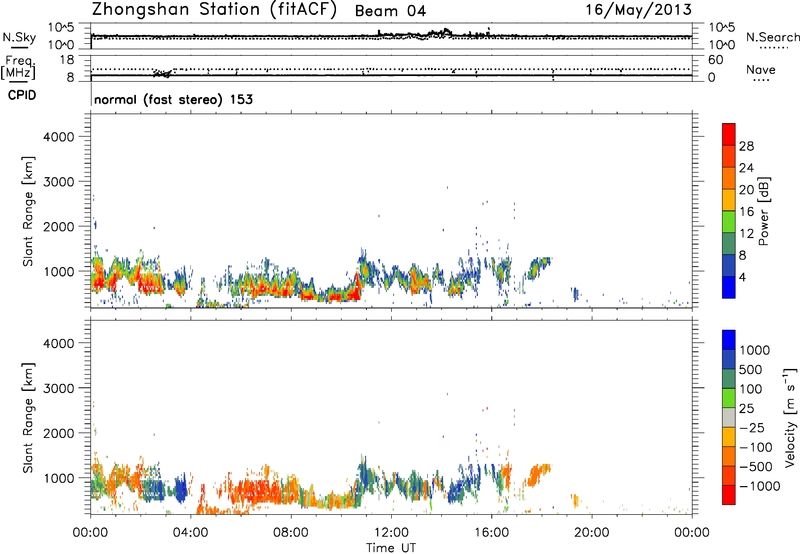Click the 'Nave' legend label
The width and height of the screenshot is (800, 554).
click(761, 70)
